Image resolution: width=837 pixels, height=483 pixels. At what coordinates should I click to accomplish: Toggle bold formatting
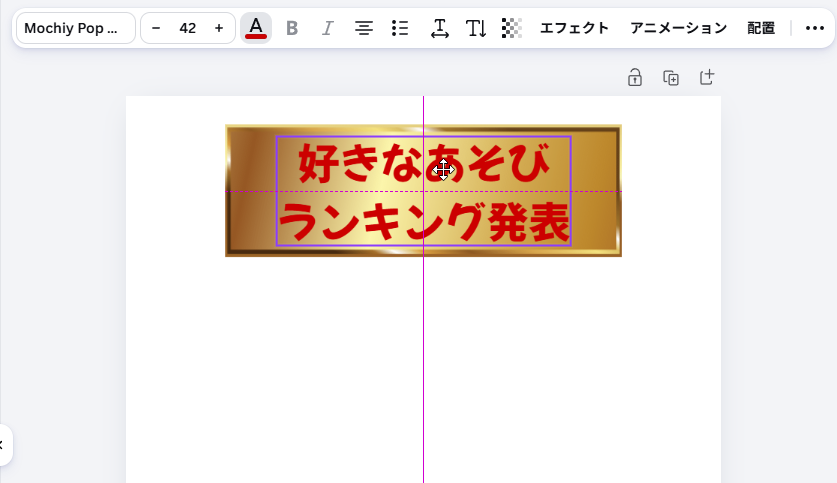point(292,28)
